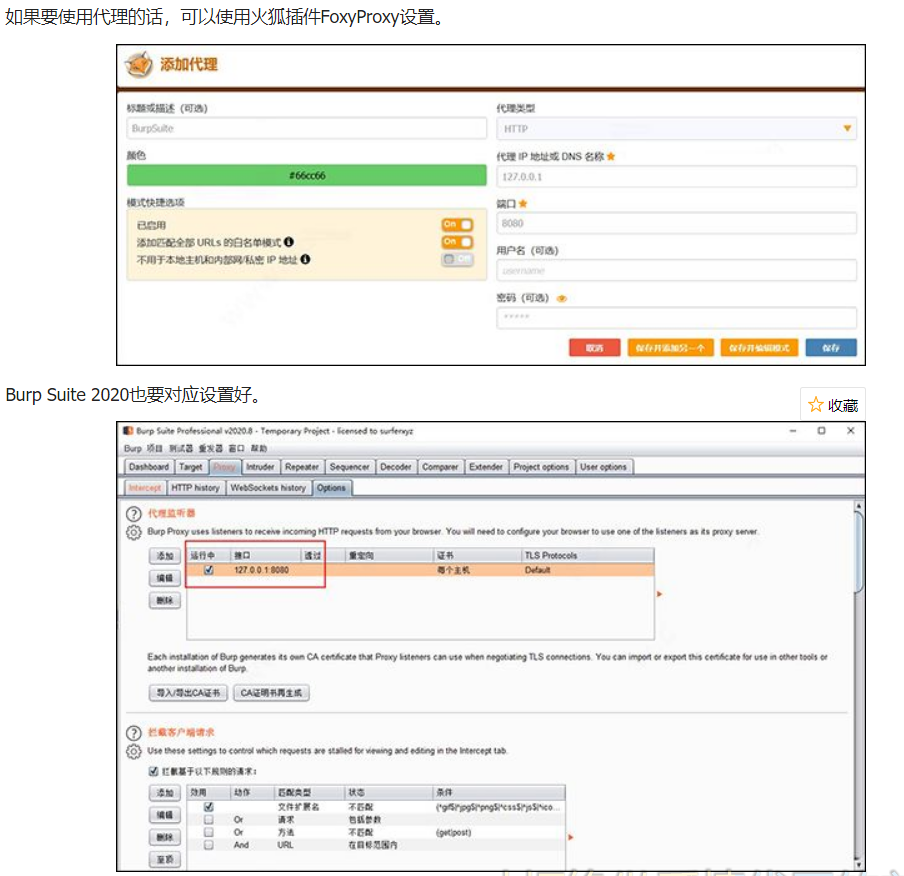Check the 请求 包括参数 rule checkbox
The width and height of the screenshot is (904, 876).
[x=209, y=819]
